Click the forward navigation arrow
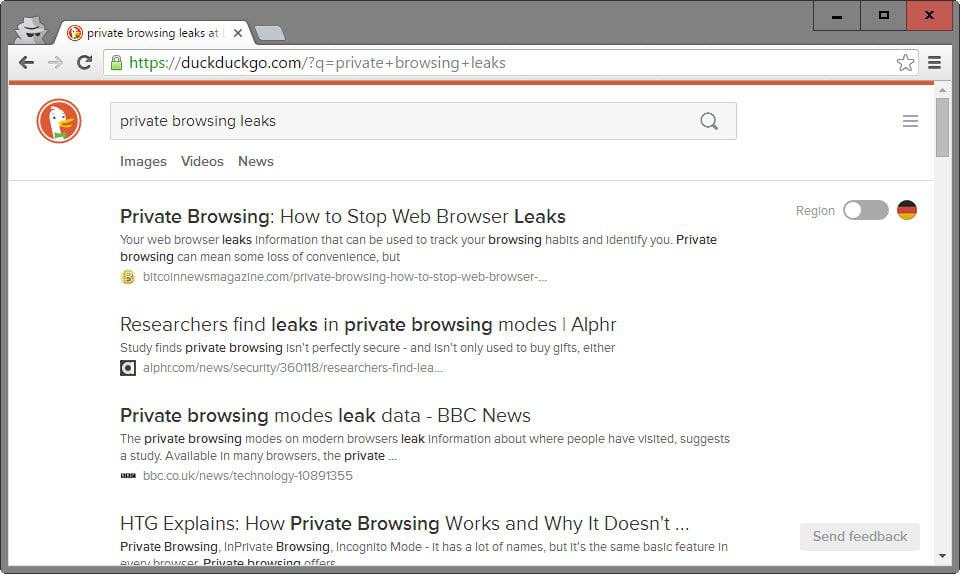 pyautogui.click(x=55, y=62)
